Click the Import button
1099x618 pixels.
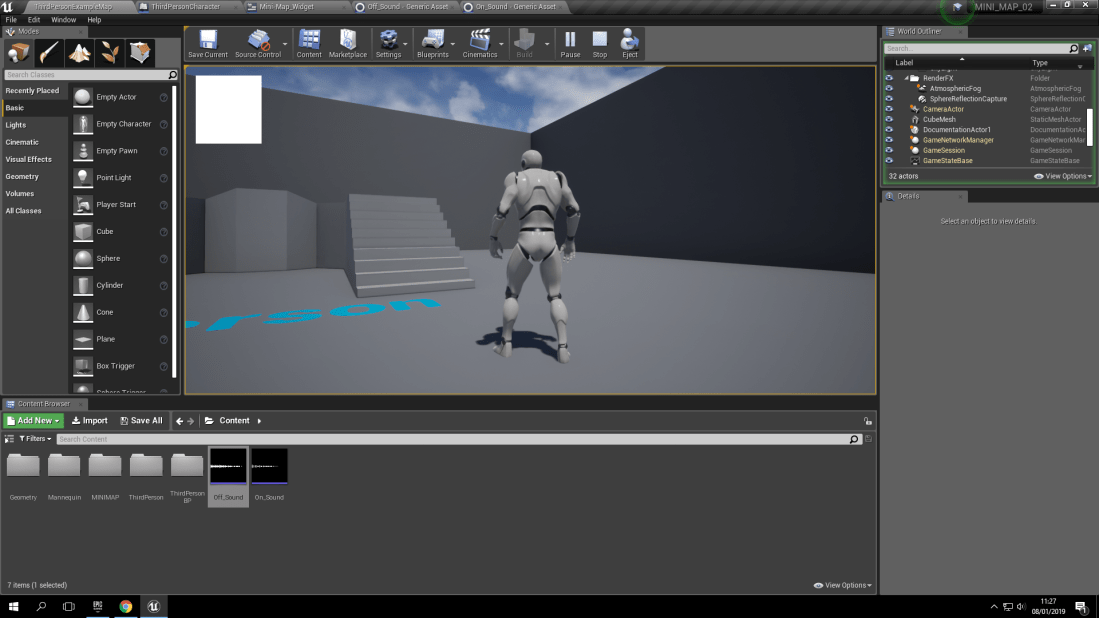tap(89, 420)
